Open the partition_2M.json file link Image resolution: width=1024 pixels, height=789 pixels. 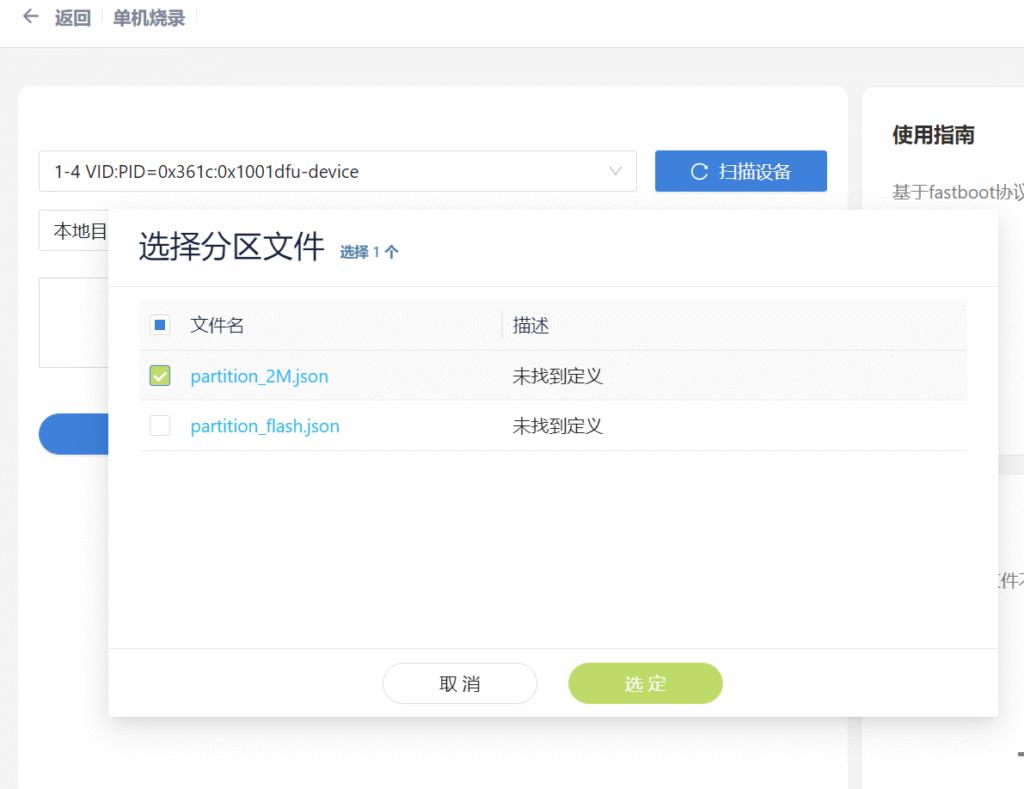tap(259, 376)
